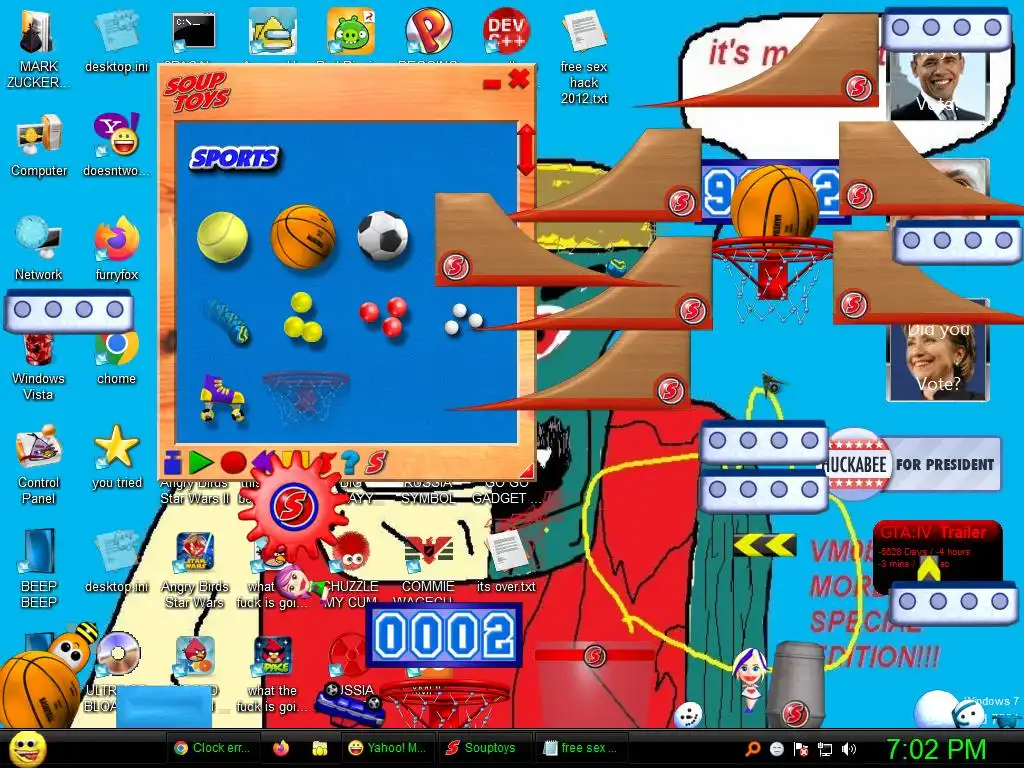This screenshot has height=768, width=1024.
Task: Open the 'its over.txt' file
Action: click(x=506, y=560)
